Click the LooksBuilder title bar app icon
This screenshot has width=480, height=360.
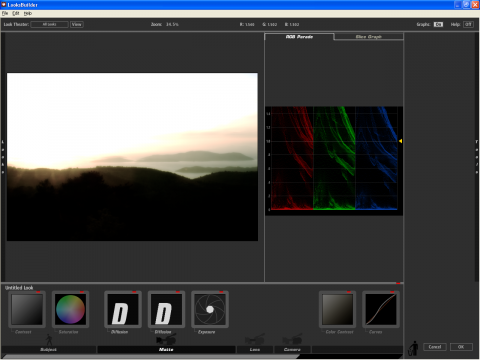[x=4, y=5]
